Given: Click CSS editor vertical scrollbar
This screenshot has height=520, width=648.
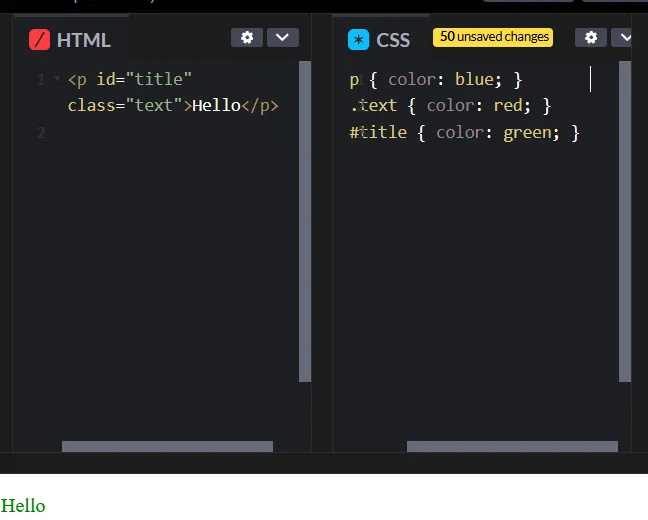Looking at the screenshot, I should (625, 222).
